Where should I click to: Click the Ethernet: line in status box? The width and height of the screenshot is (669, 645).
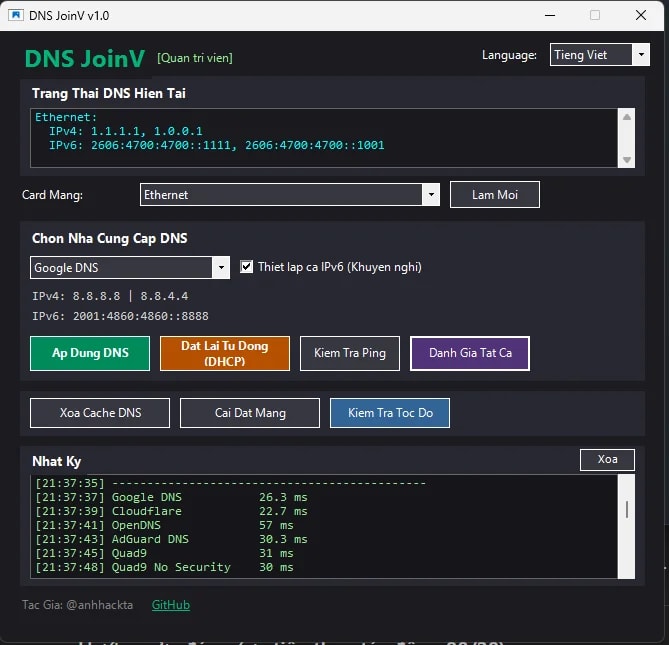pyautogui.click(x=66, y=117)
